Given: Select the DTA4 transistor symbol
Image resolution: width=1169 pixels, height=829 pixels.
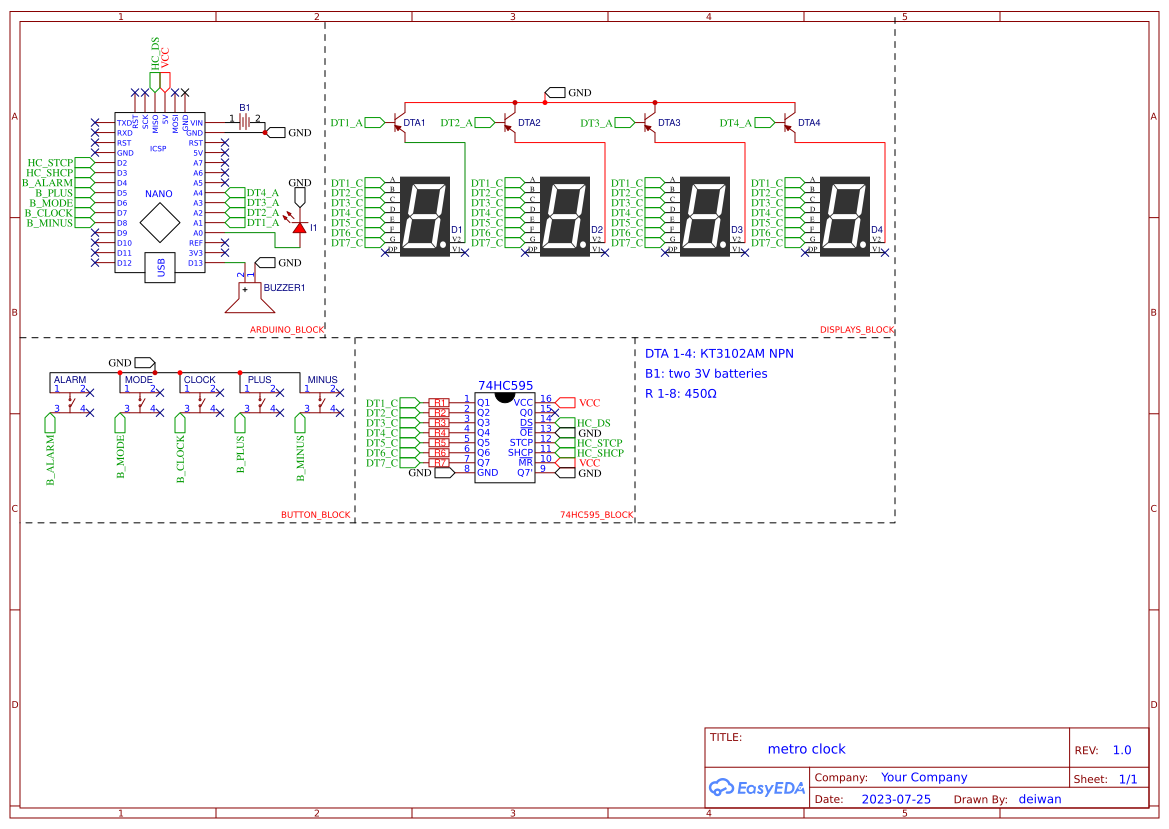Looking at the screenshot, I should coord(788,123).
